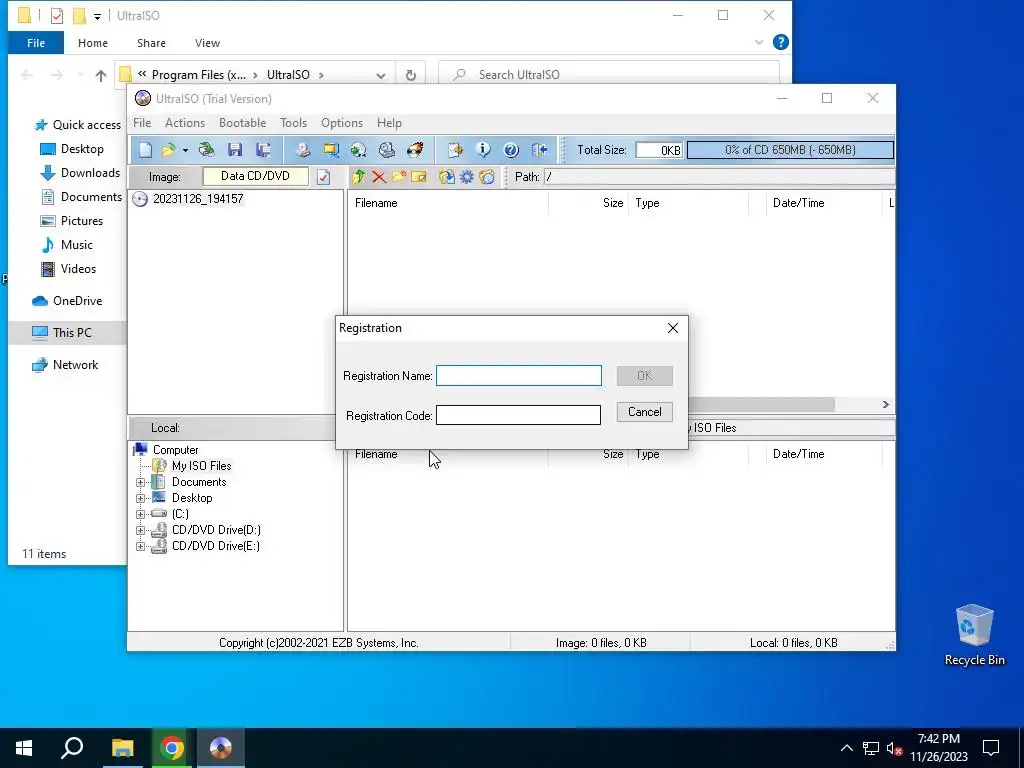Screen dimensions: 1024x768
Task: Click the New image toolbar icon
Action: point(146,150)
